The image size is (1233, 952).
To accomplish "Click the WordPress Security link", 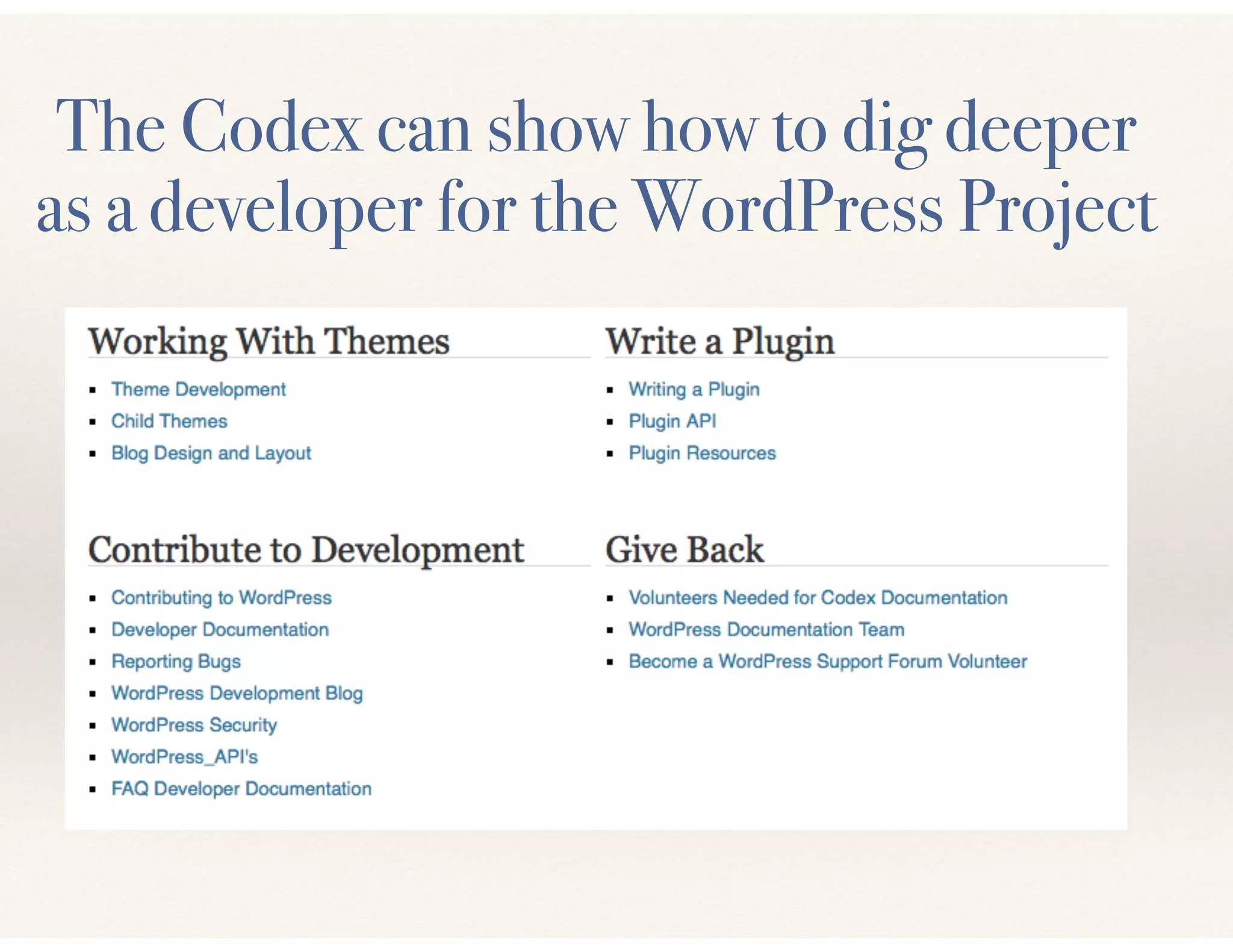I will pos(194,725).
